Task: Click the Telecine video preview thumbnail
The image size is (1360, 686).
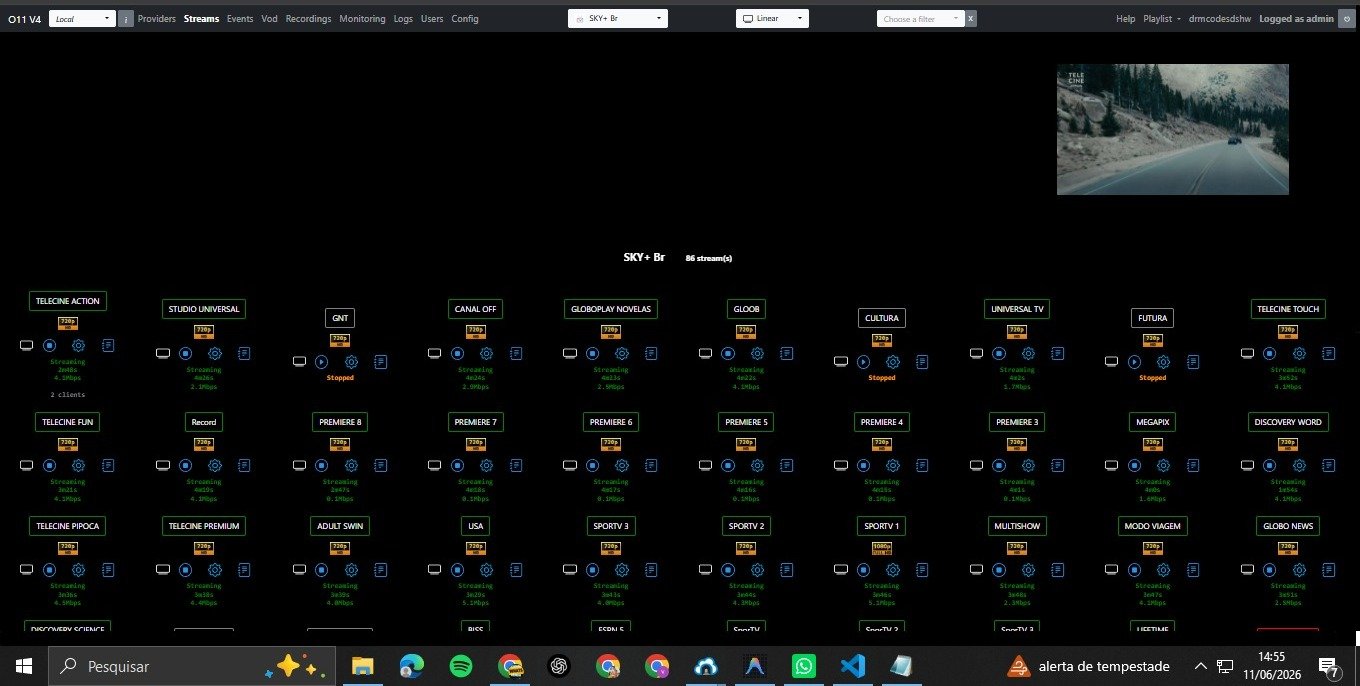Action: click(1173, 129)
